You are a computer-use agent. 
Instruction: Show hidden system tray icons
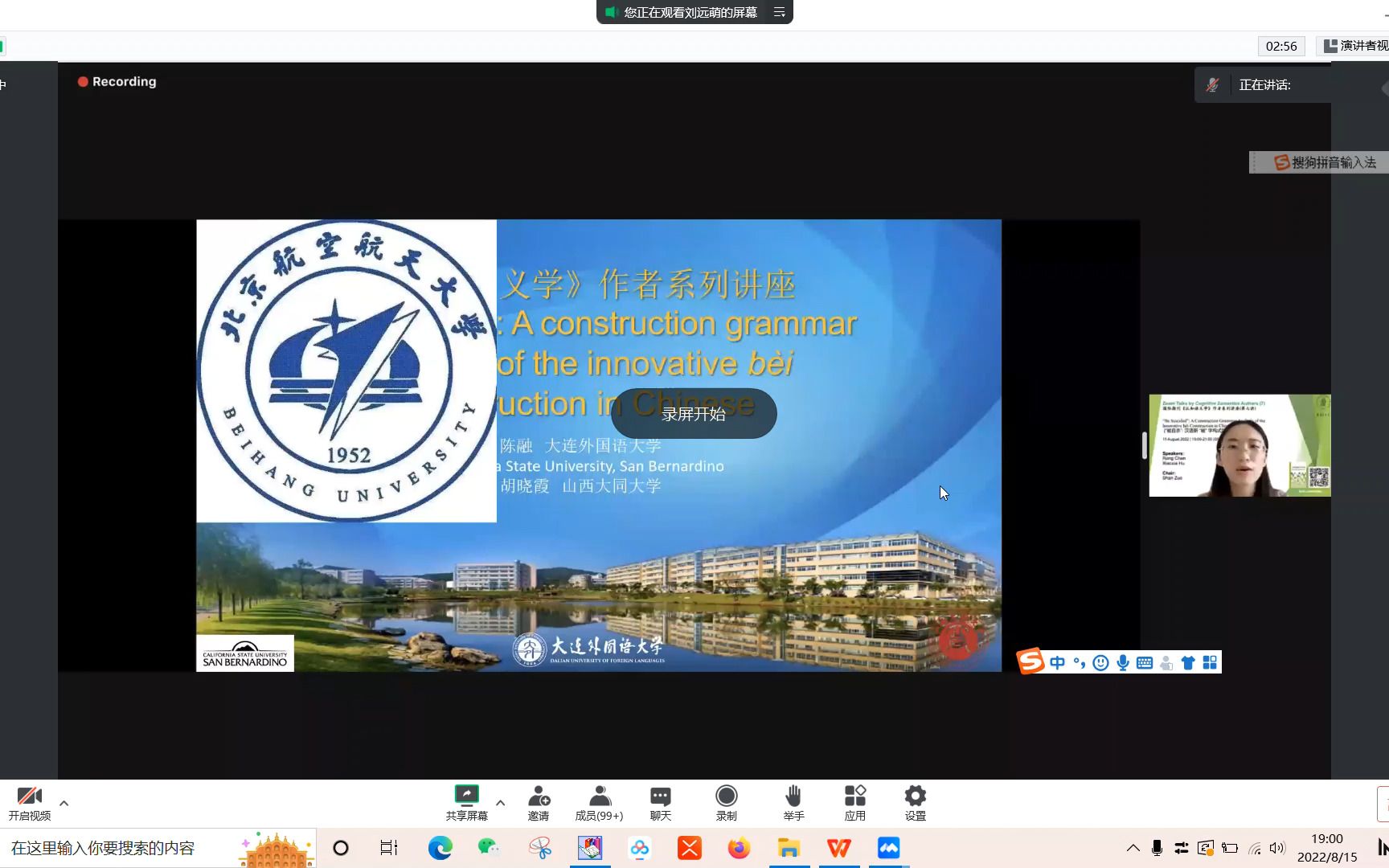coord(1133,848)
